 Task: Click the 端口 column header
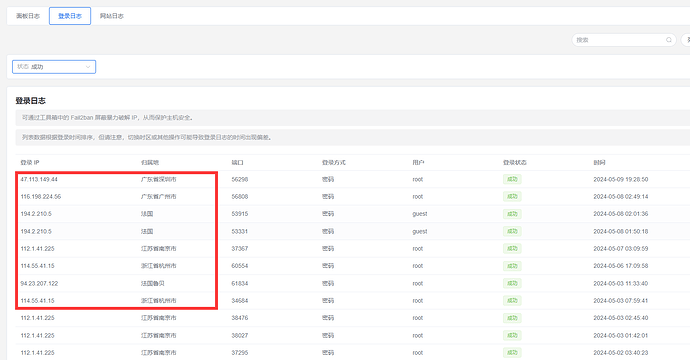tap(237, 162)
